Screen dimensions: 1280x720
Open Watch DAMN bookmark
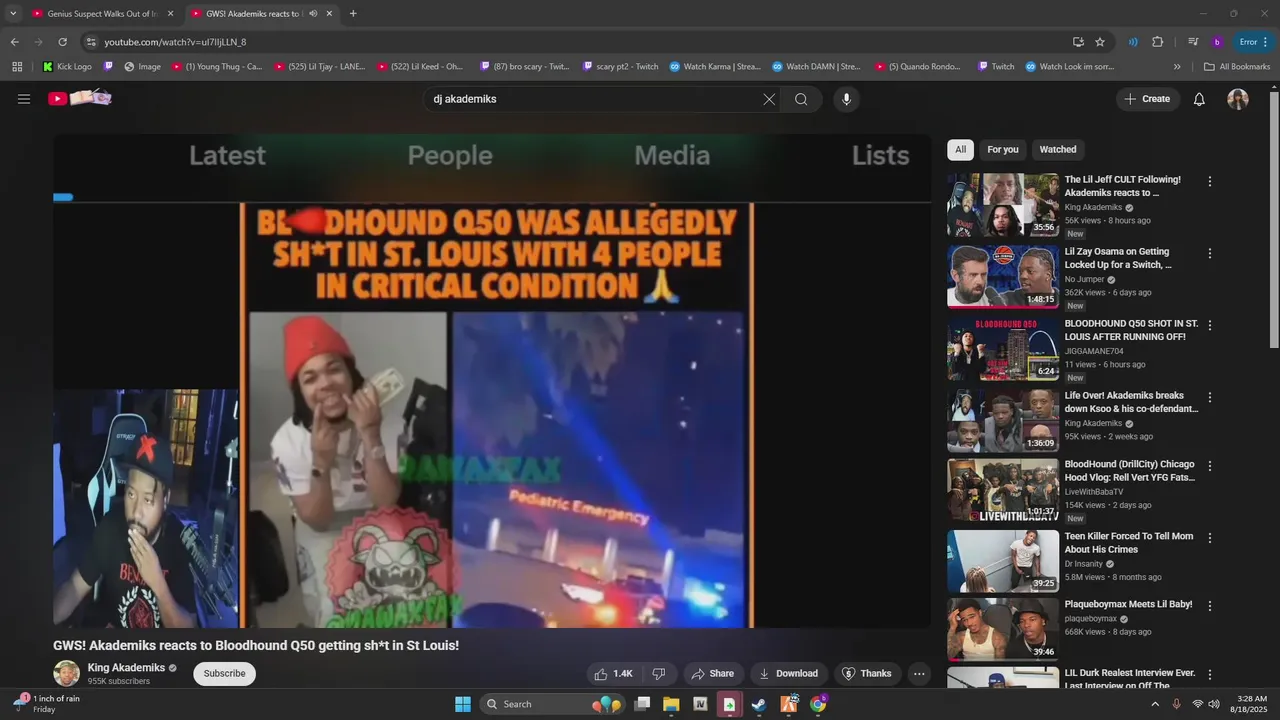(816, 67)
